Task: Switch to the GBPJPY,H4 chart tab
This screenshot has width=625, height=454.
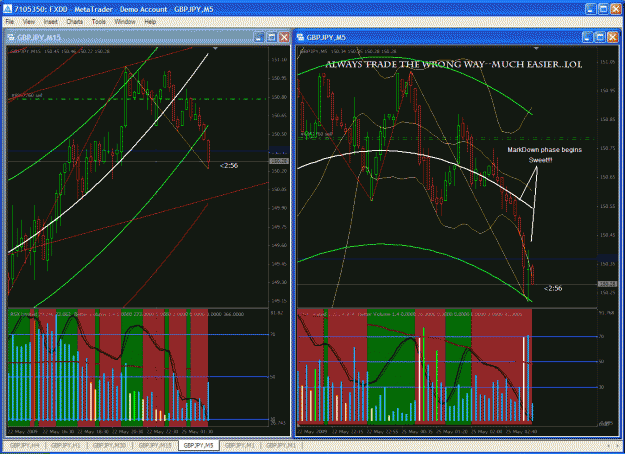Action: (x=24, y=445)
